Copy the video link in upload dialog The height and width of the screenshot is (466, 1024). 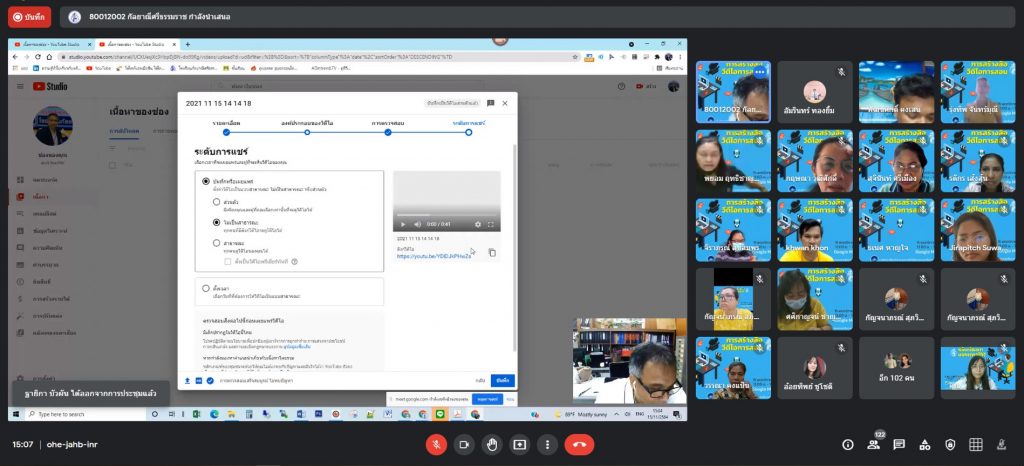pyautogui.click(x=492, y=253)
